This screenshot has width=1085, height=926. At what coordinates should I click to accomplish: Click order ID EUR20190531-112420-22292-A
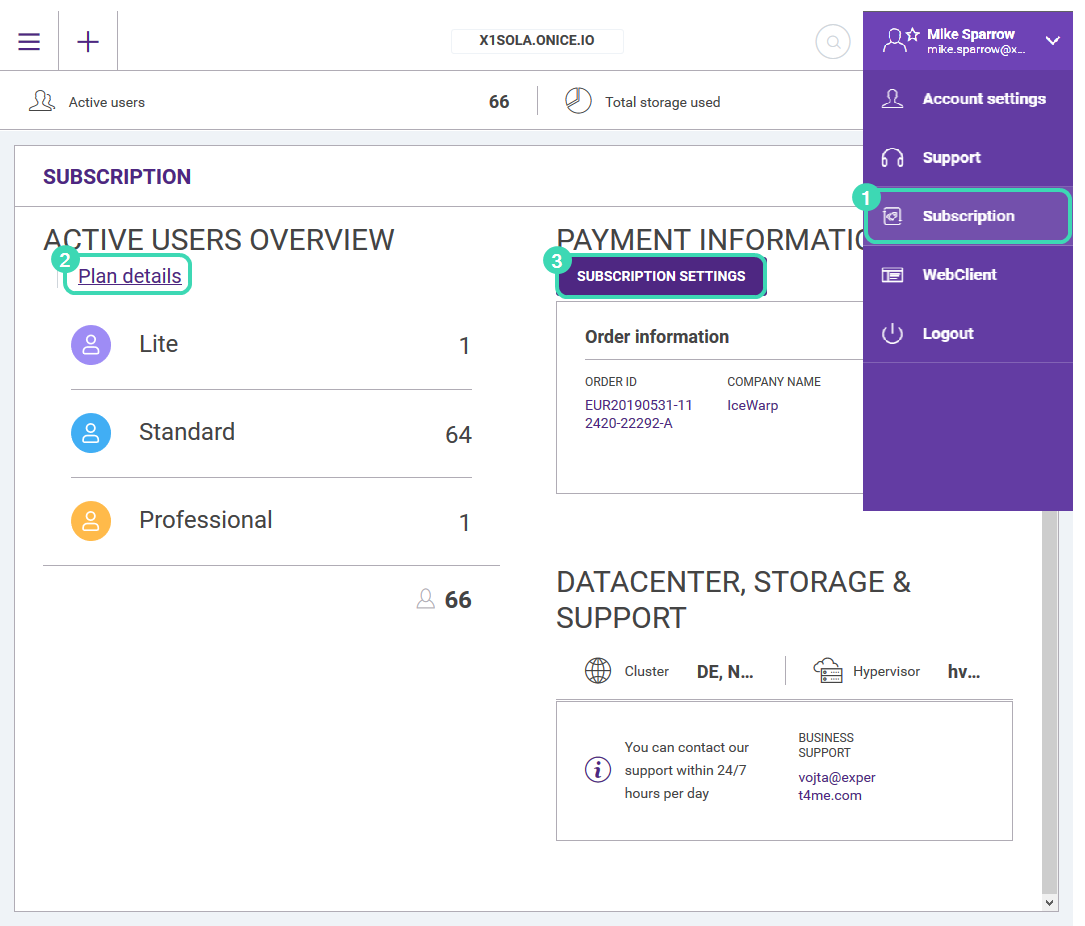pyautogui.click(x=638, y=414)
